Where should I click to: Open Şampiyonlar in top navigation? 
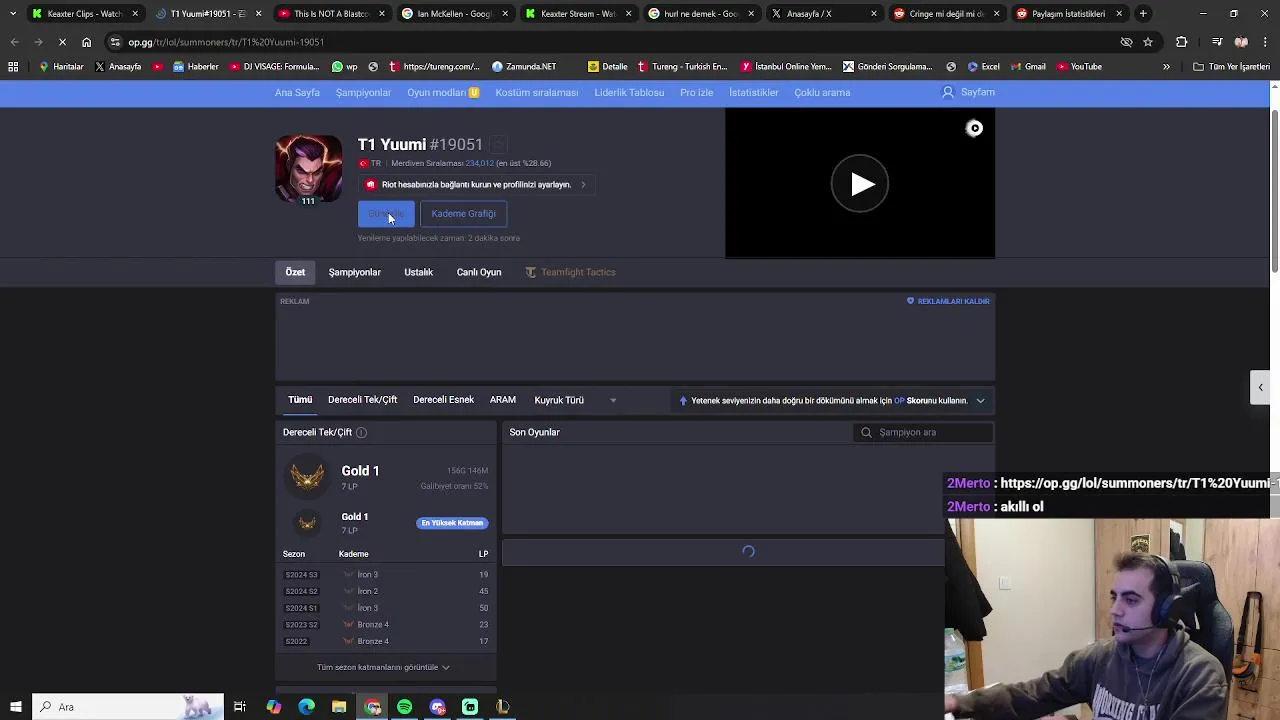point(363,92)
